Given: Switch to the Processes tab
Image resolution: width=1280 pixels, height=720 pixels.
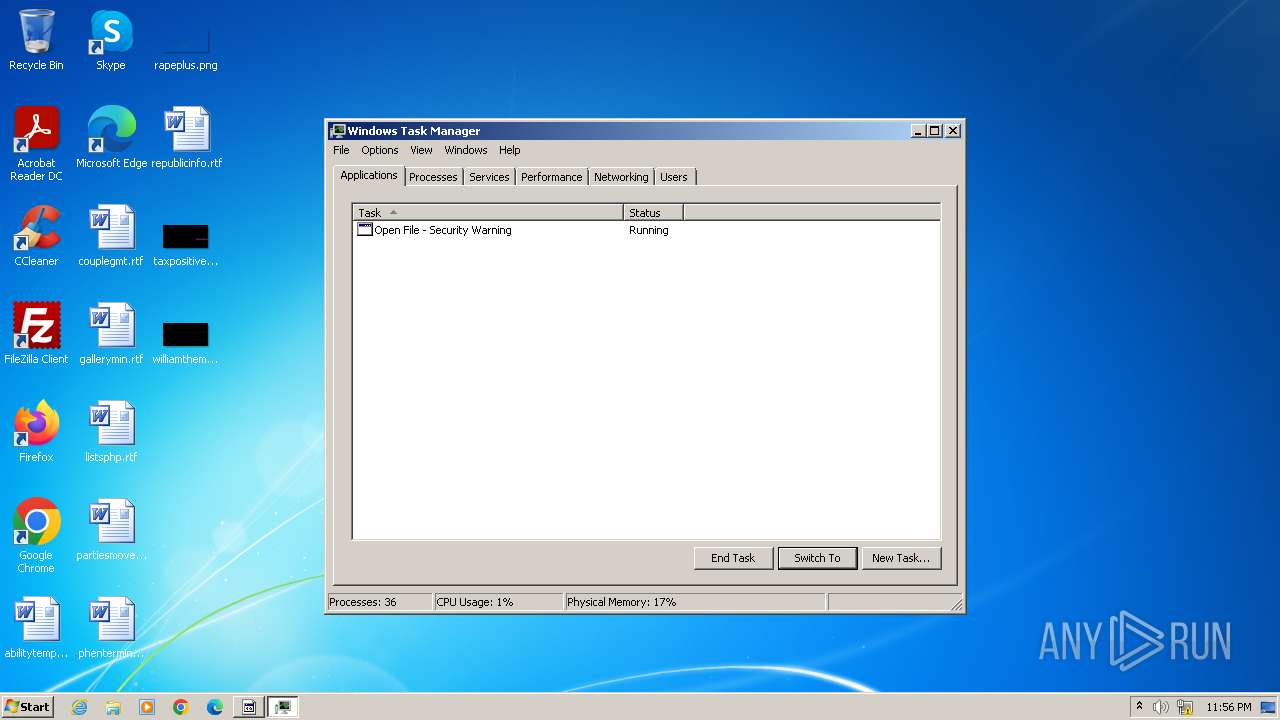Looking at the screenshot, I should click(x=433, y=177).
